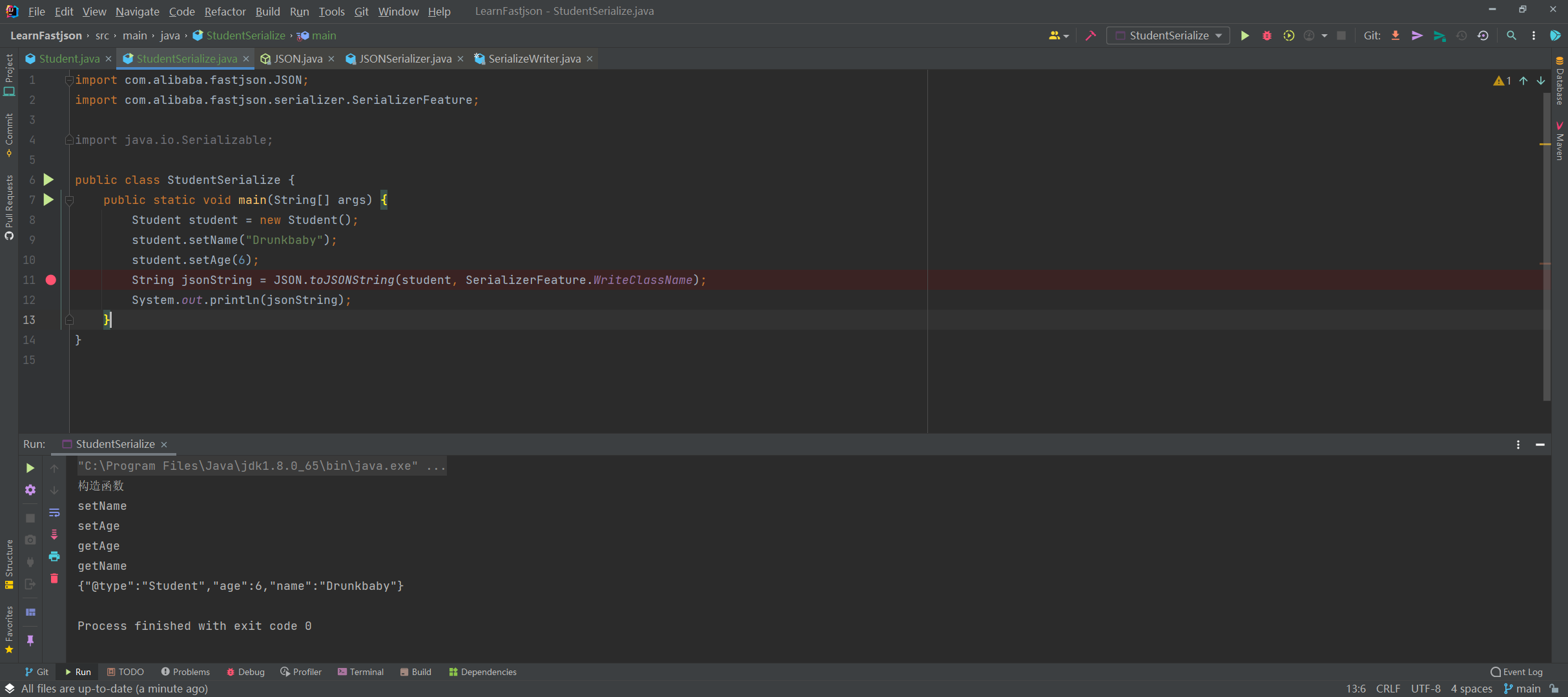Viewport: 1568px width, 697px height.
Task: Change line ending setting CRLF in status bar
Action: (x=1388, y=689)
